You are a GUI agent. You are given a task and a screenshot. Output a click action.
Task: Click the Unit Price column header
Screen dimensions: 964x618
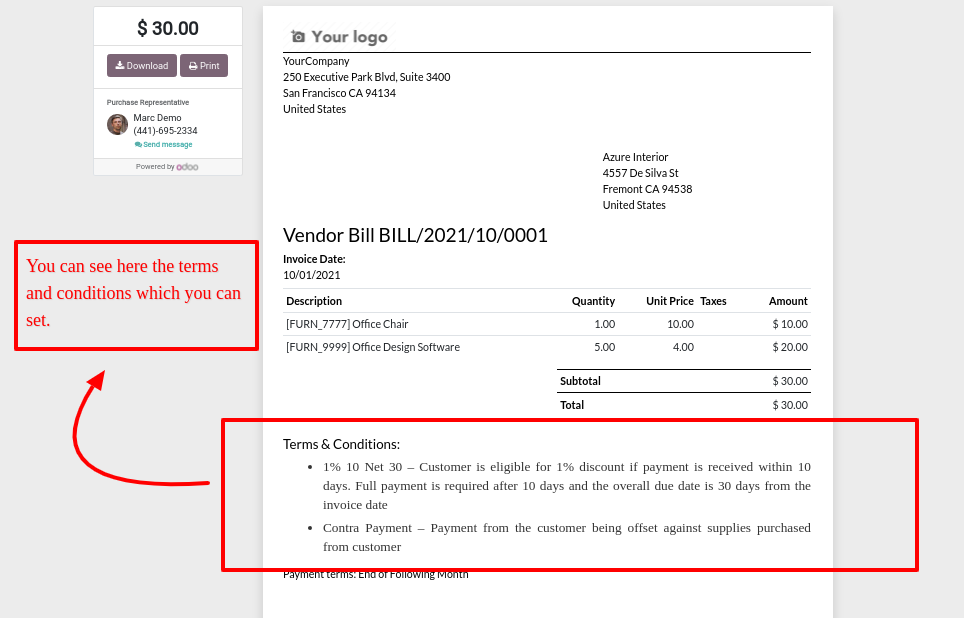pos(669,301)
